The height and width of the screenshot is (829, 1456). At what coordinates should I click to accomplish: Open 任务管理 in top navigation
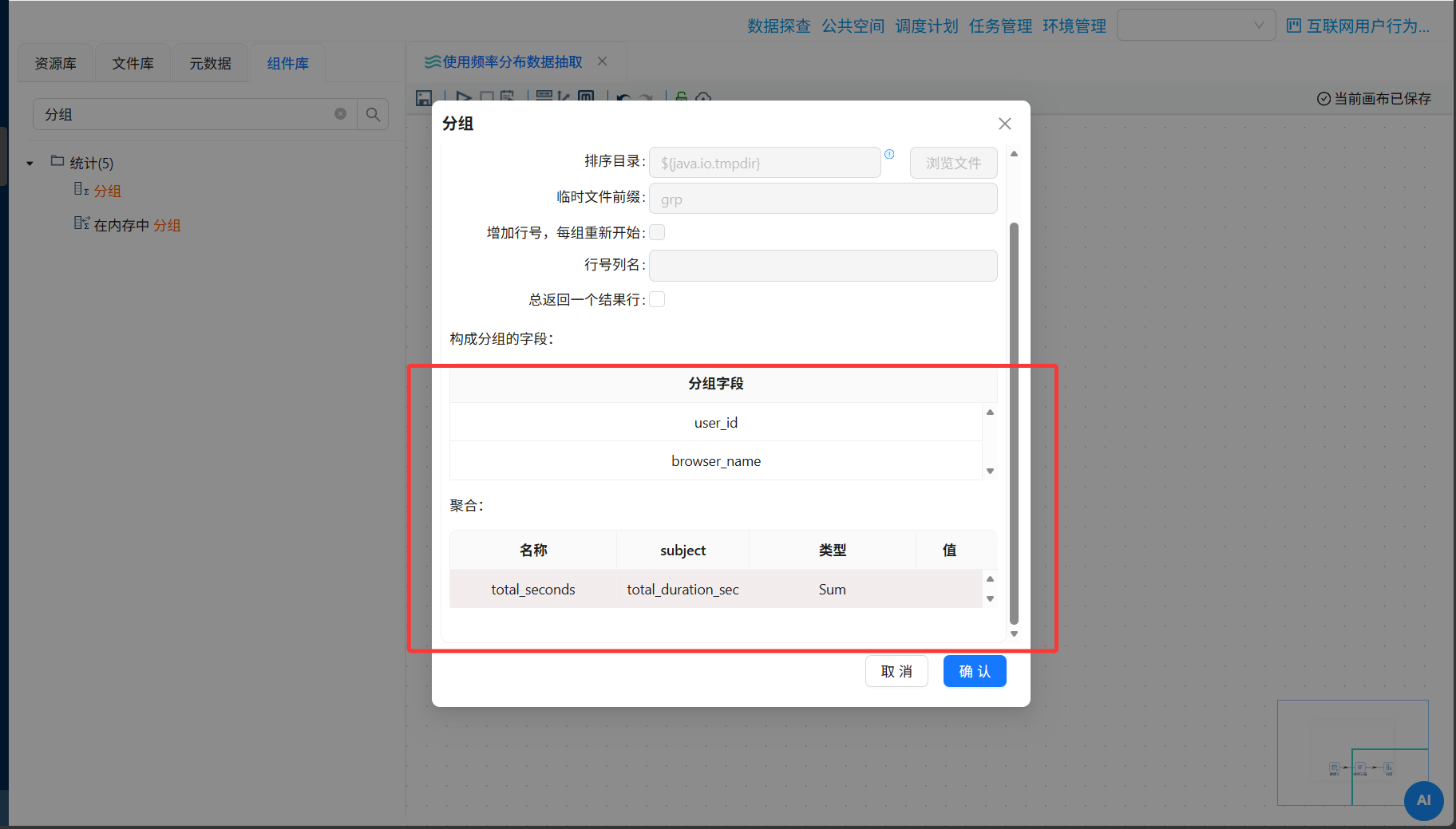[x=1001, y=26]
